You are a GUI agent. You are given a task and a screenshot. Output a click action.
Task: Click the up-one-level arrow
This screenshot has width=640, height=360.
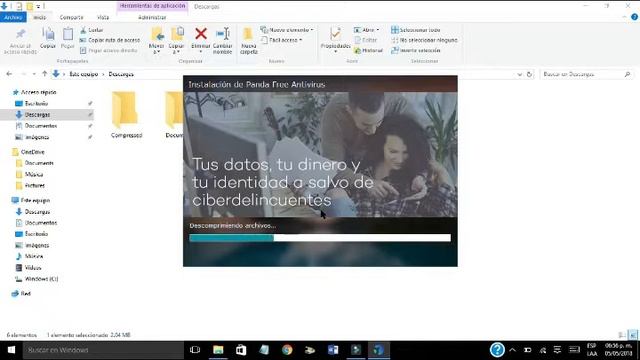pos(44,74)
